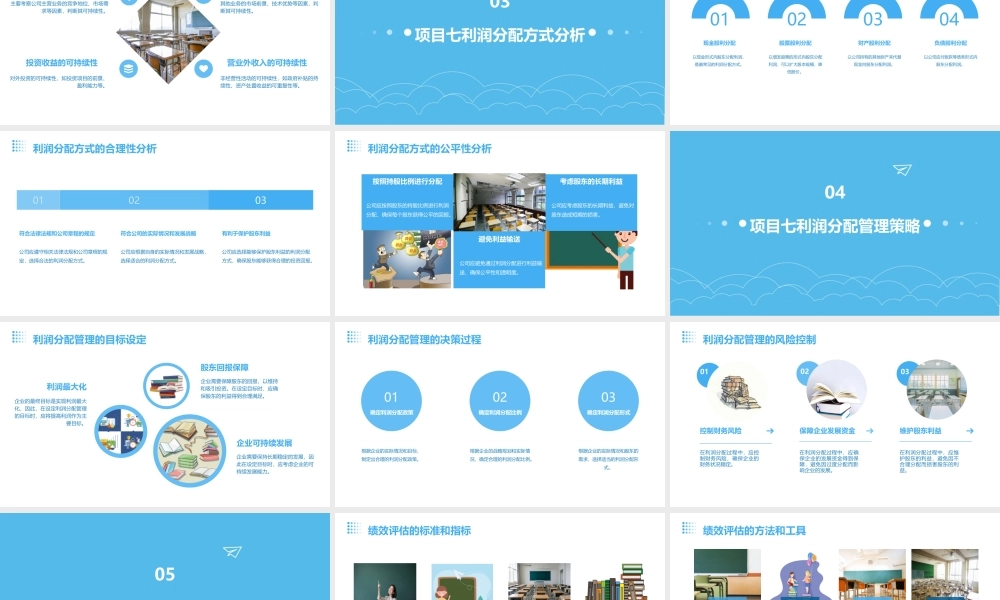This screenshot has height=600, width=1000.
Task: Click the first image under 绩效评估的标准和指标
Action: click(x=385, y=582)
